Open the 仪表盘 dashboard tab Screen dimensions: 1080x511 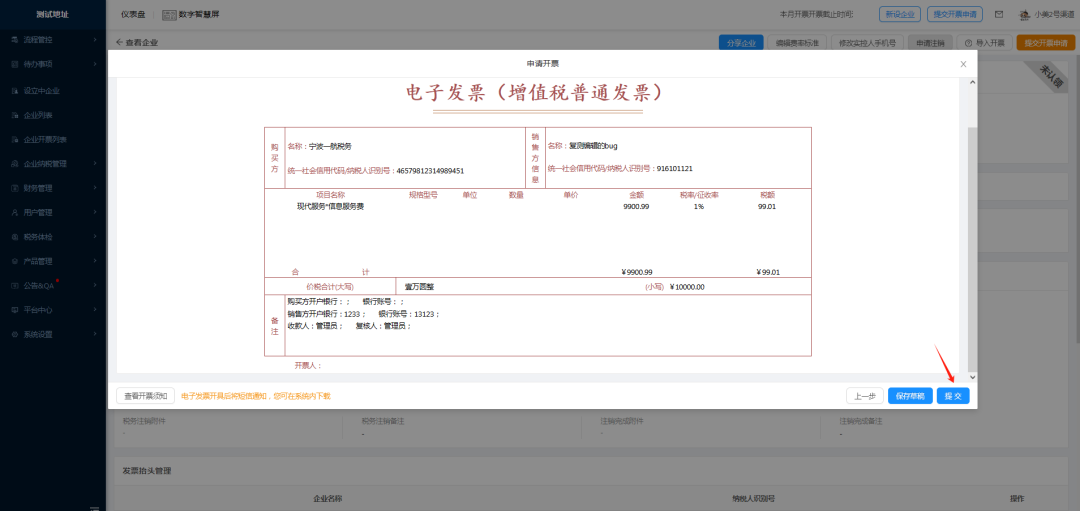[x=133, y=15]
